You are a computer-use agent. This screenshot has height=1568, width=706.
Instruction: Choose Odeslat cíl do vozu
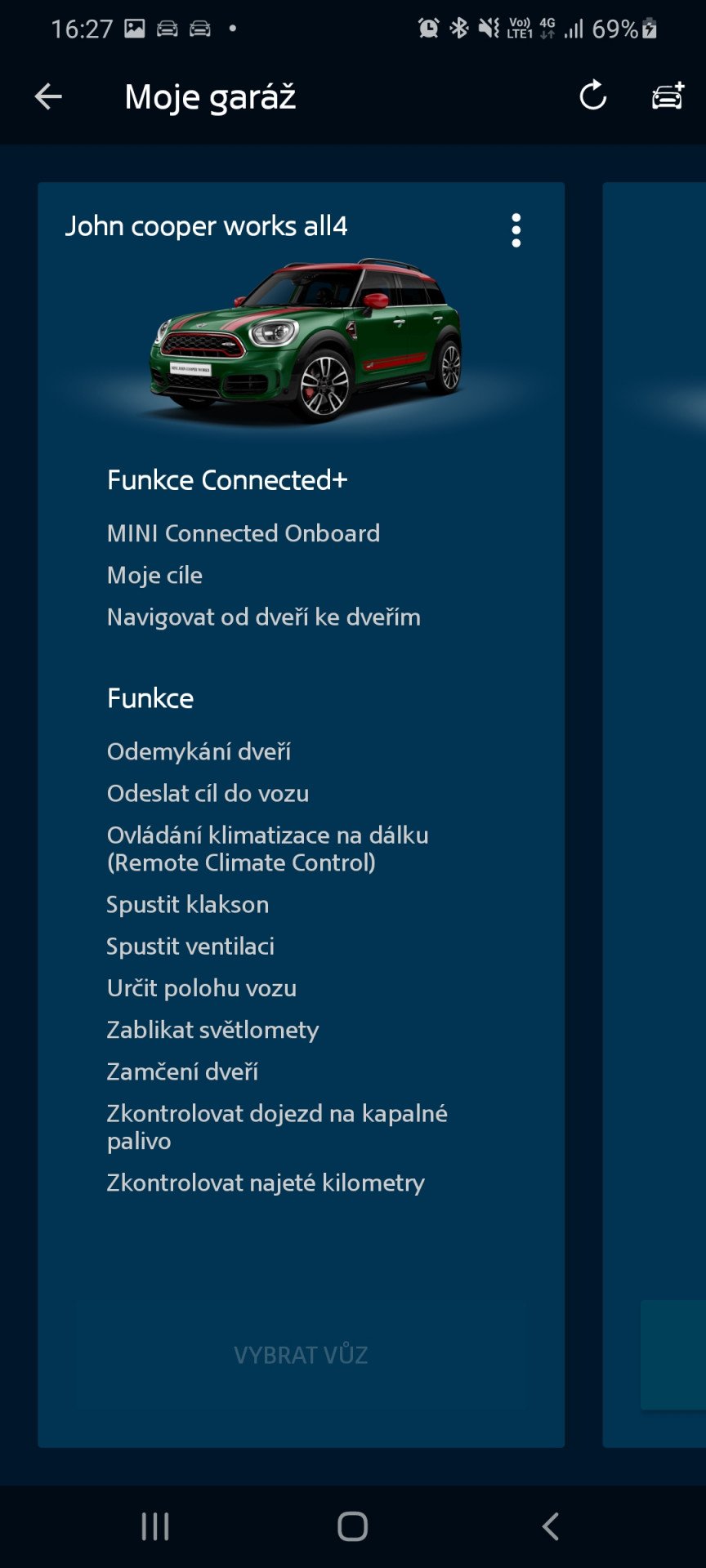point(208,793)
